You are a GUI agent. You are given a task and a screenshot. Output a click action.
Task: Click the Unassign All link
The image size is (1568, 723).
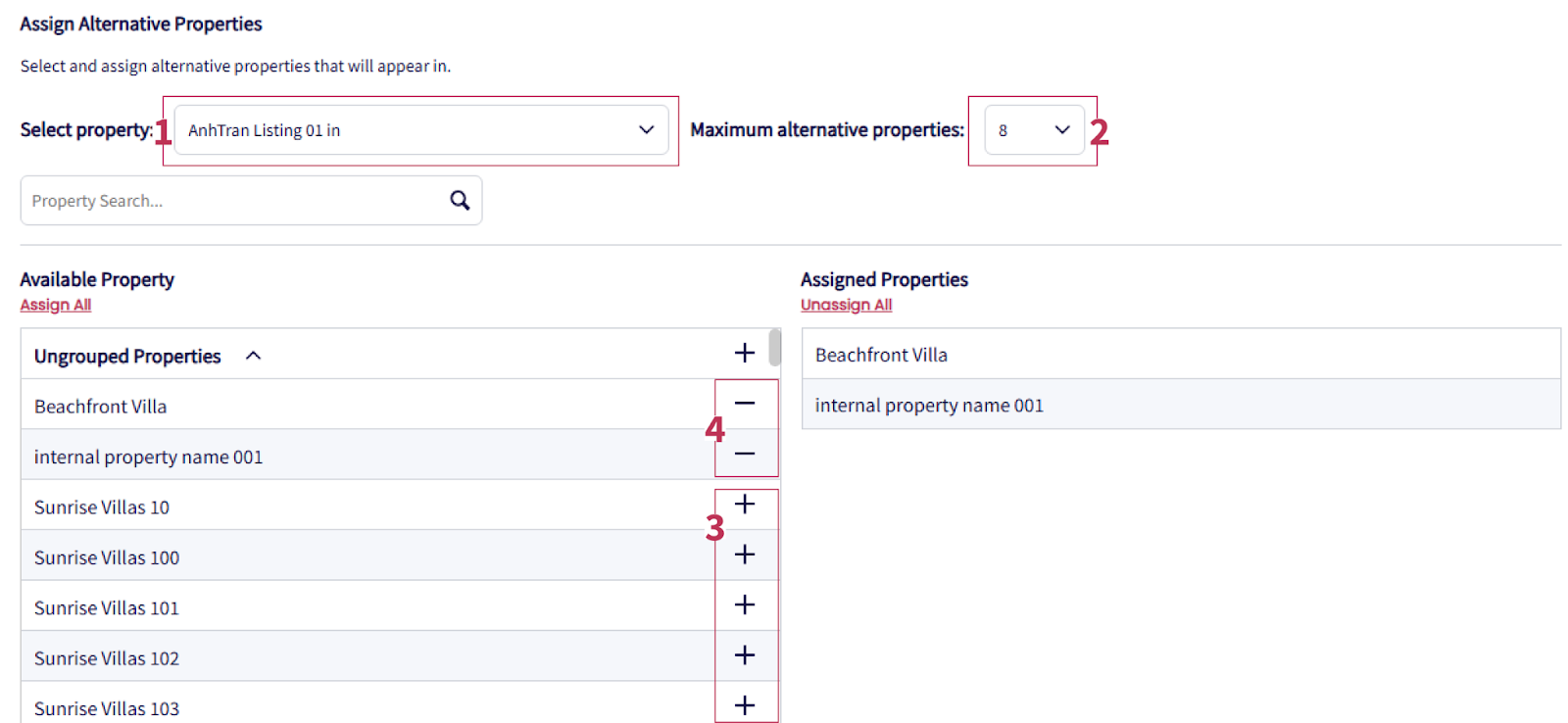[x=846, y=305]
